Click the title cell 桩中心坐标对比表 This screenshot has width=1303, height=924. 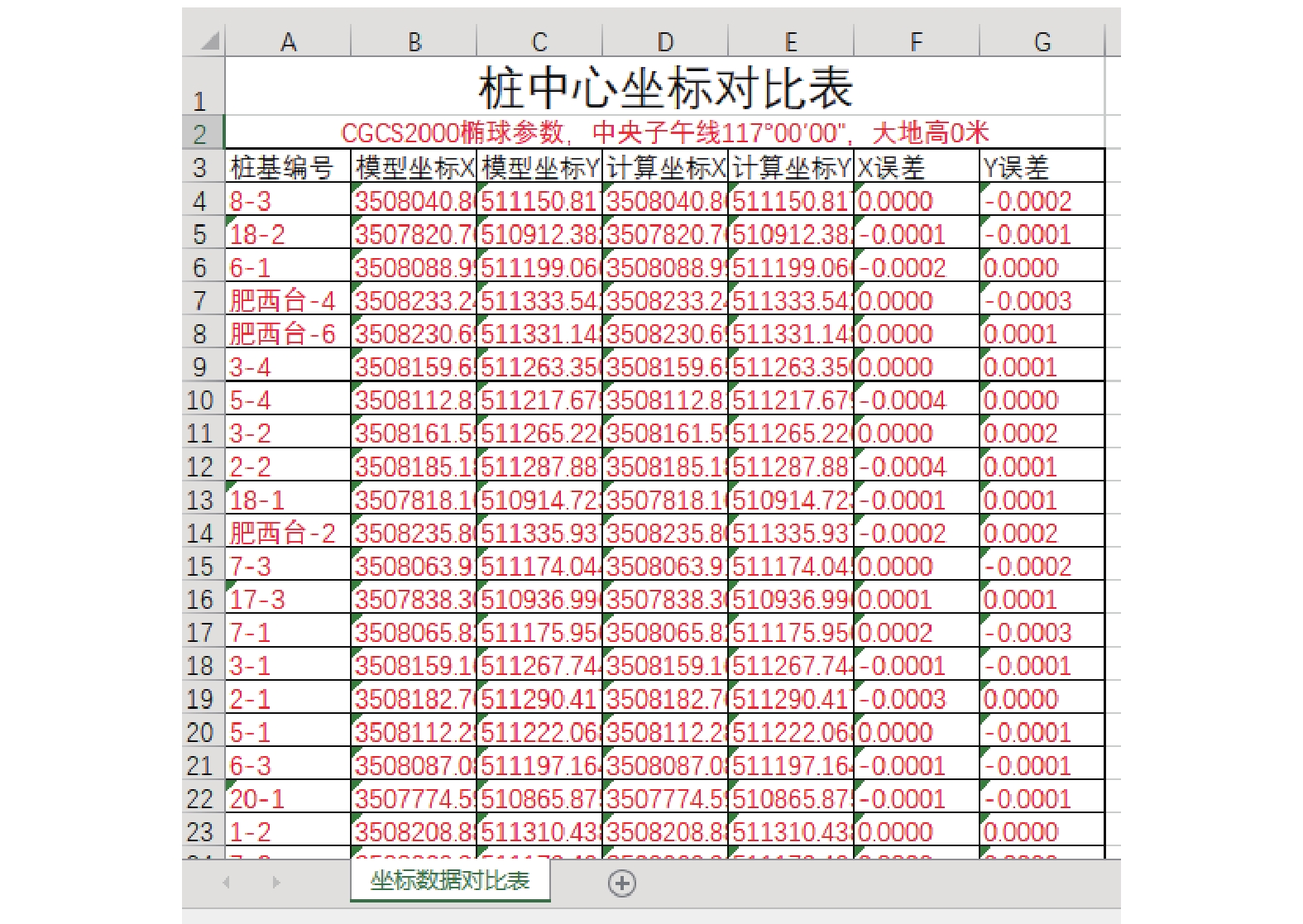click(x=664, y=88)
